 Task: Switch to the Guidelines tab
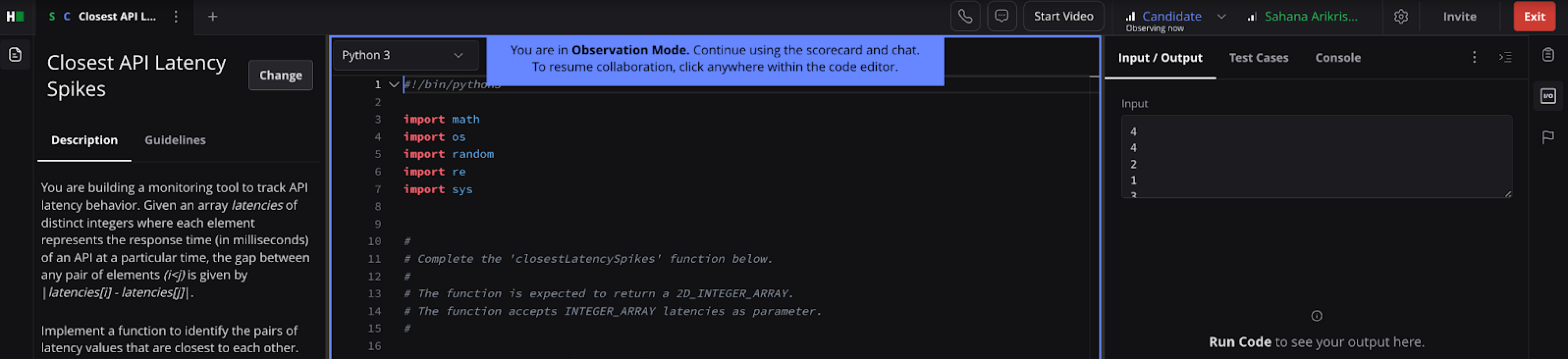point(175,140)
